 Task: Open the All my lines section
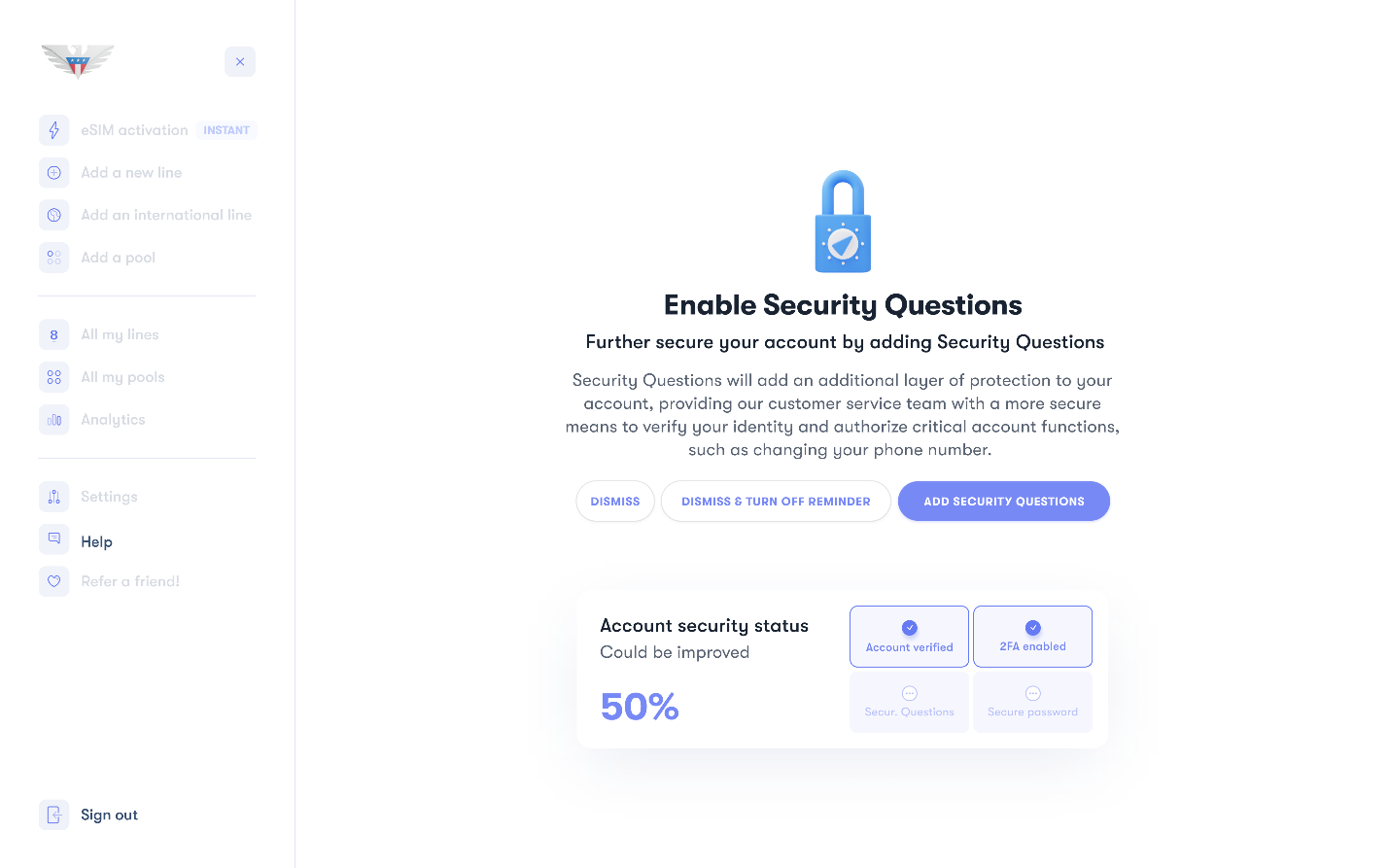click(x=119, y=334)
